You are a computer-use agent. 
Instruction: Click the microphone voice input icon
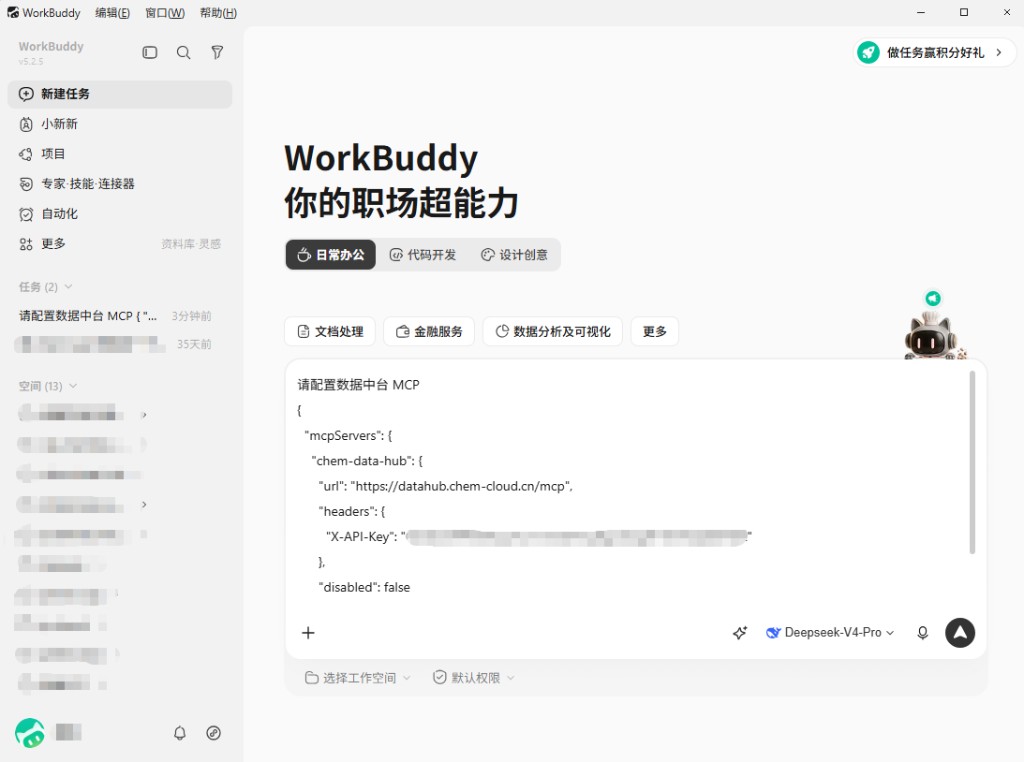click(x=923, y=633)
